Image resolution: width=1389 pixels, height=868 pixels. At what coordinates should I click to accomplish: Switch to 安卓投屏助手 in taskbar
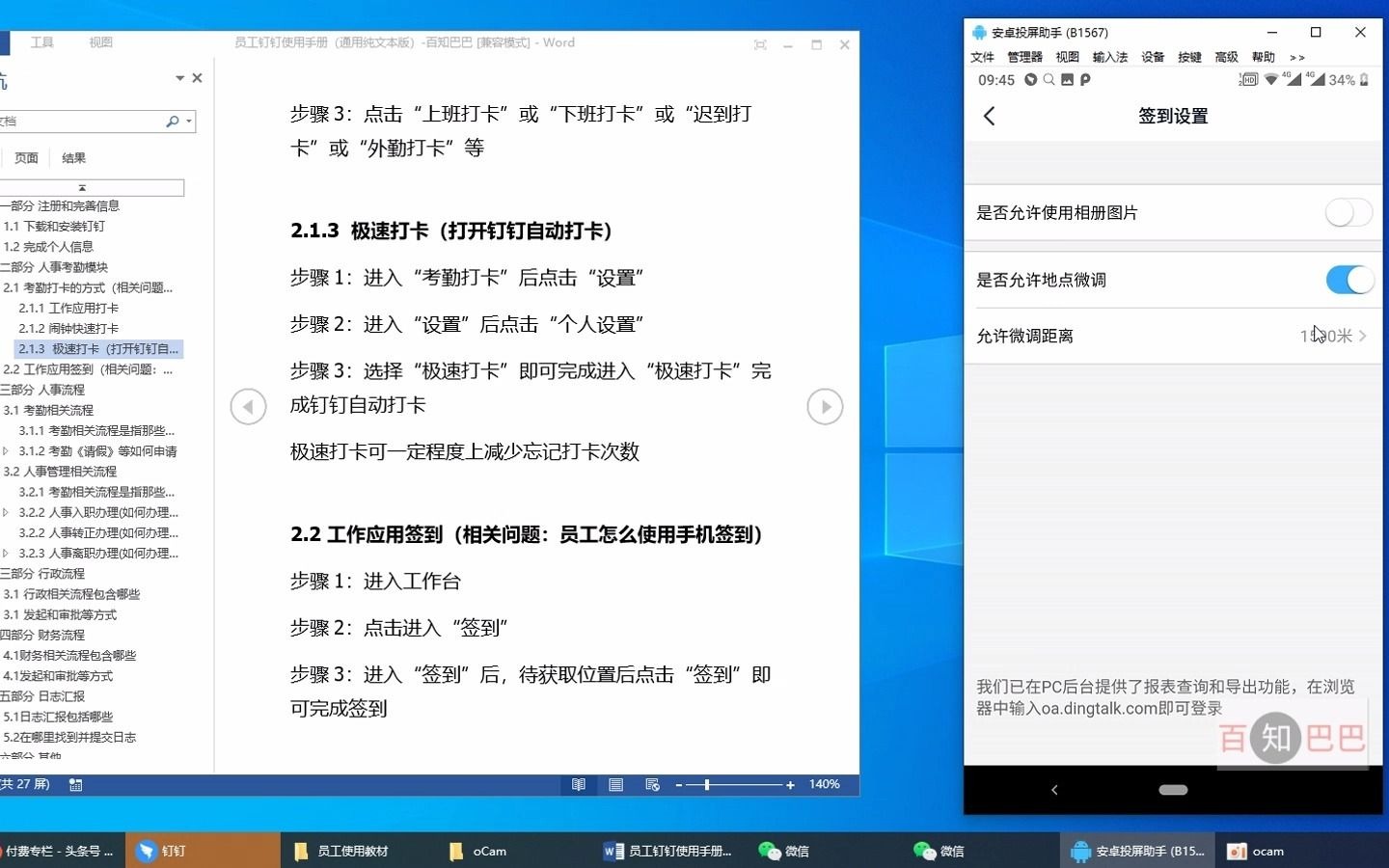pyautogui.click(x=1138, y=851)
